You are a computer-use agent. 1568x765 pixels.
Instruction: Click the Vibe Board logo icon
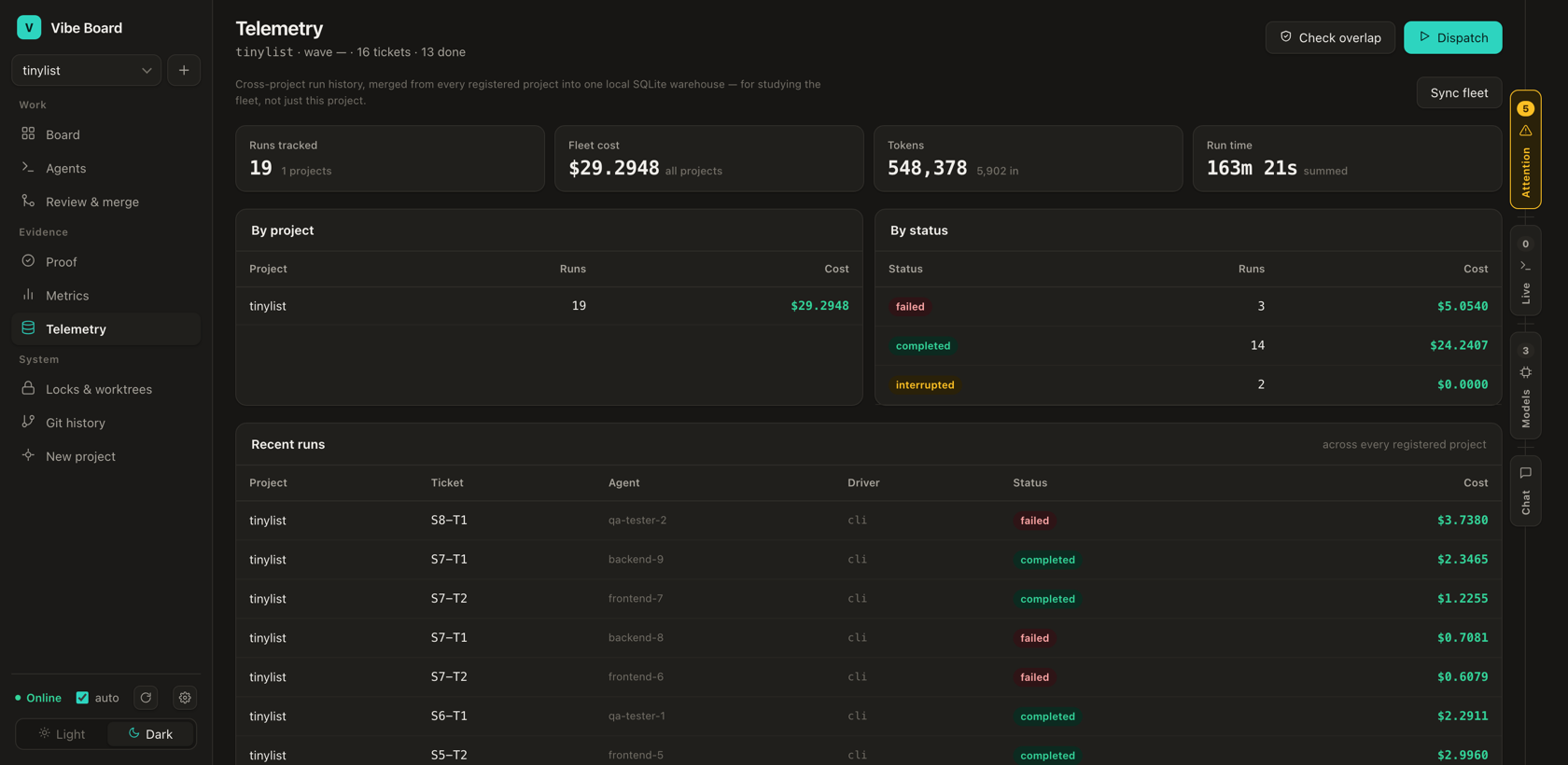pyautogui.click(x=29, y=27)
